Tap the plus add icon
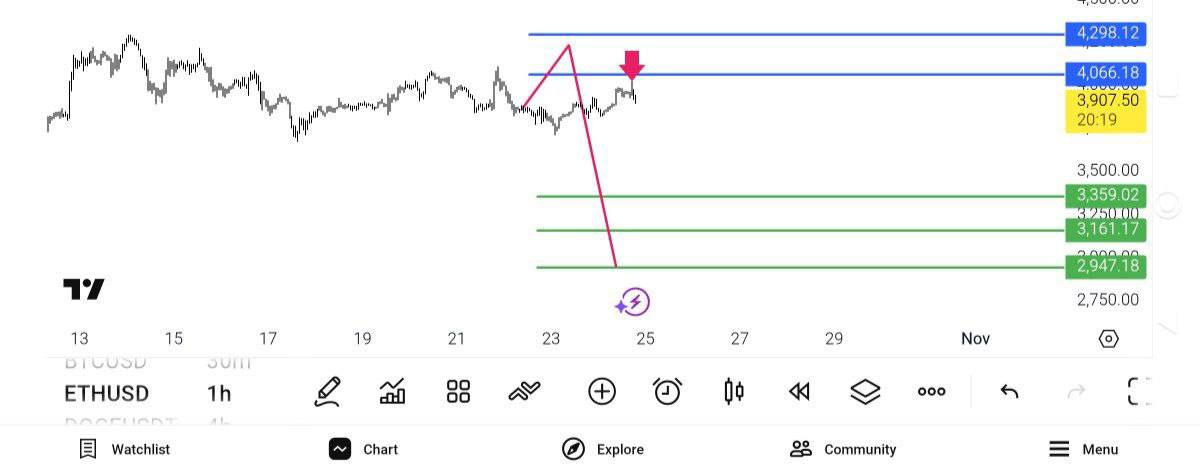The image size is (1200, 474). click(x=602, y=392)
